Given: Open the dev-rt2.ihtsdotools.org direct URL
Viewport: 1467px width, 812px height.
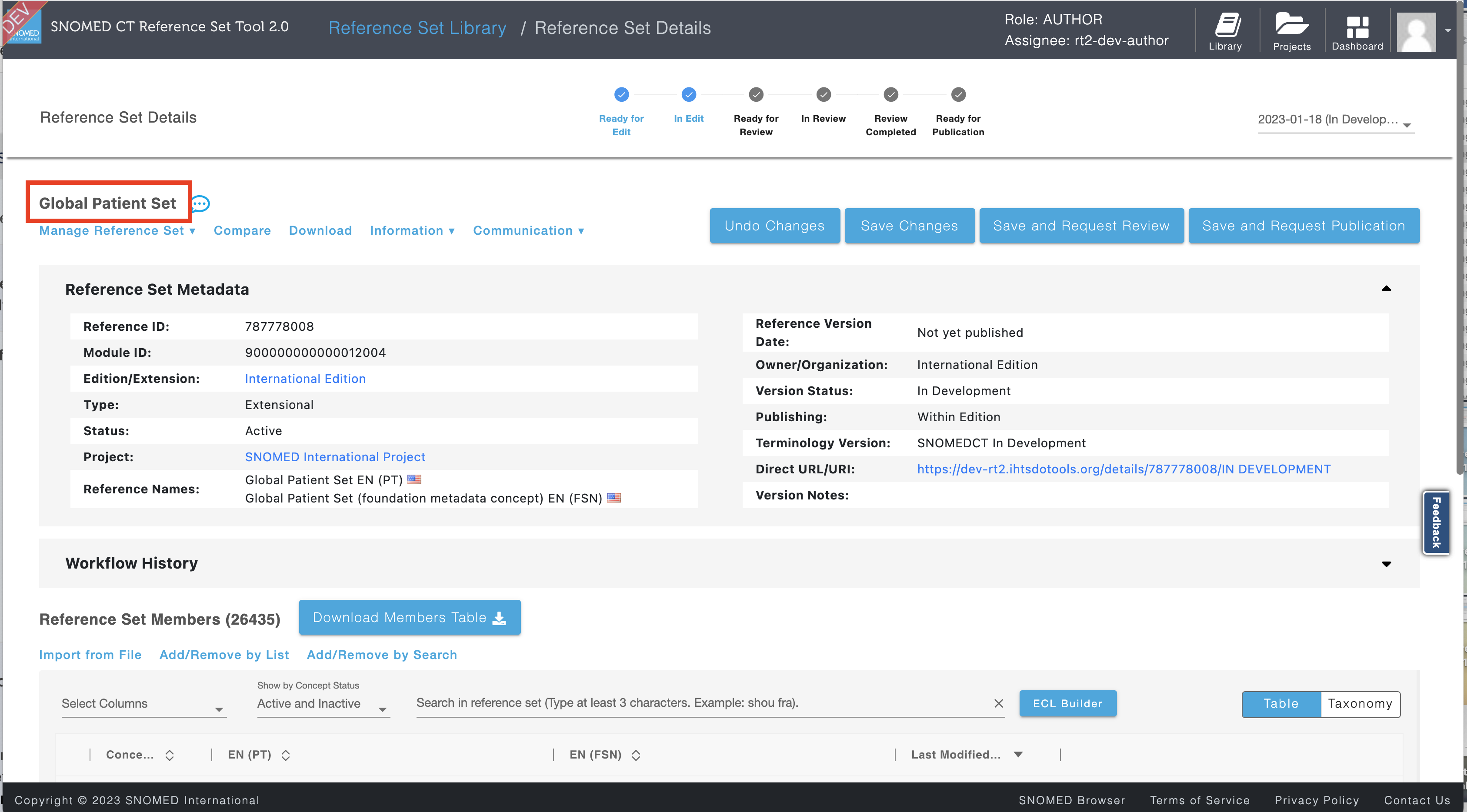Looking at the screenshot, I should pos(1124,469).
